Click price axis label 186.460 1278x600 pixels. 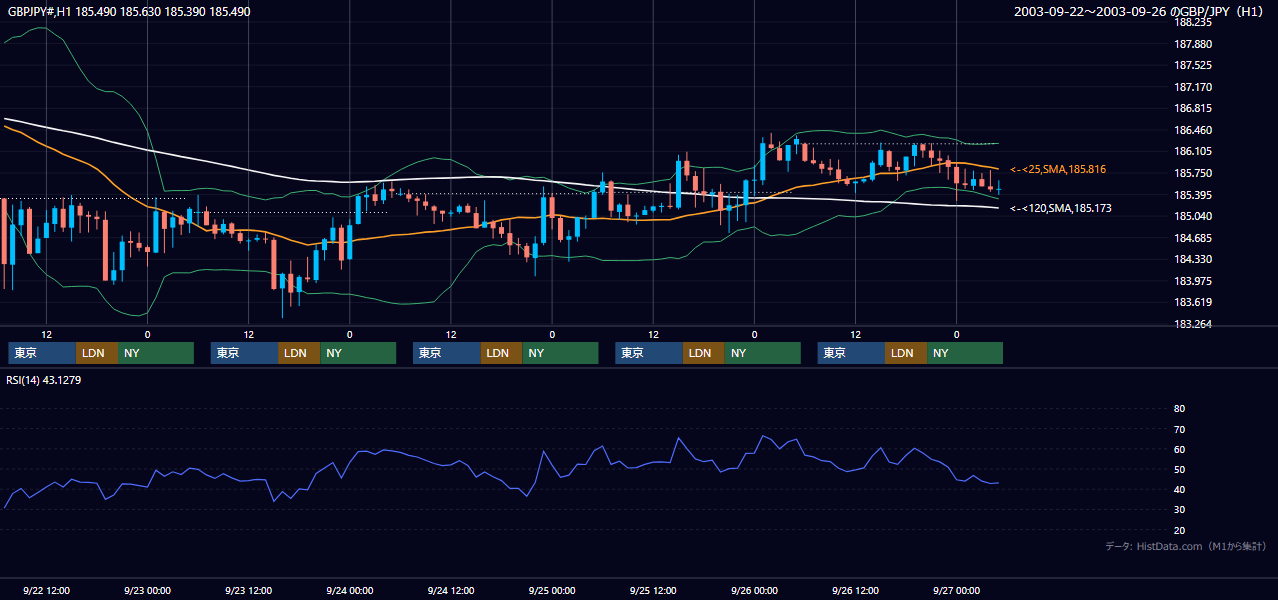tap(1193, 130)
